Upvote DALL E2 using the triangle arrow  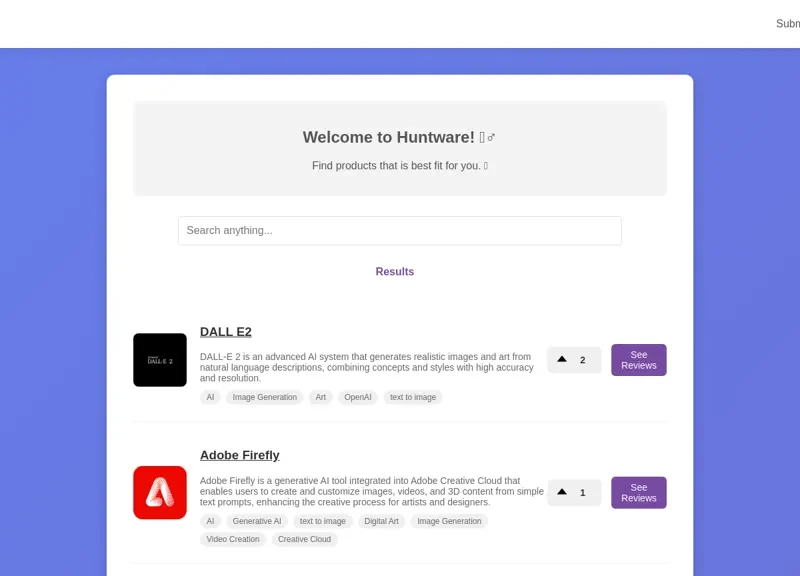click(x=562, y=359)
